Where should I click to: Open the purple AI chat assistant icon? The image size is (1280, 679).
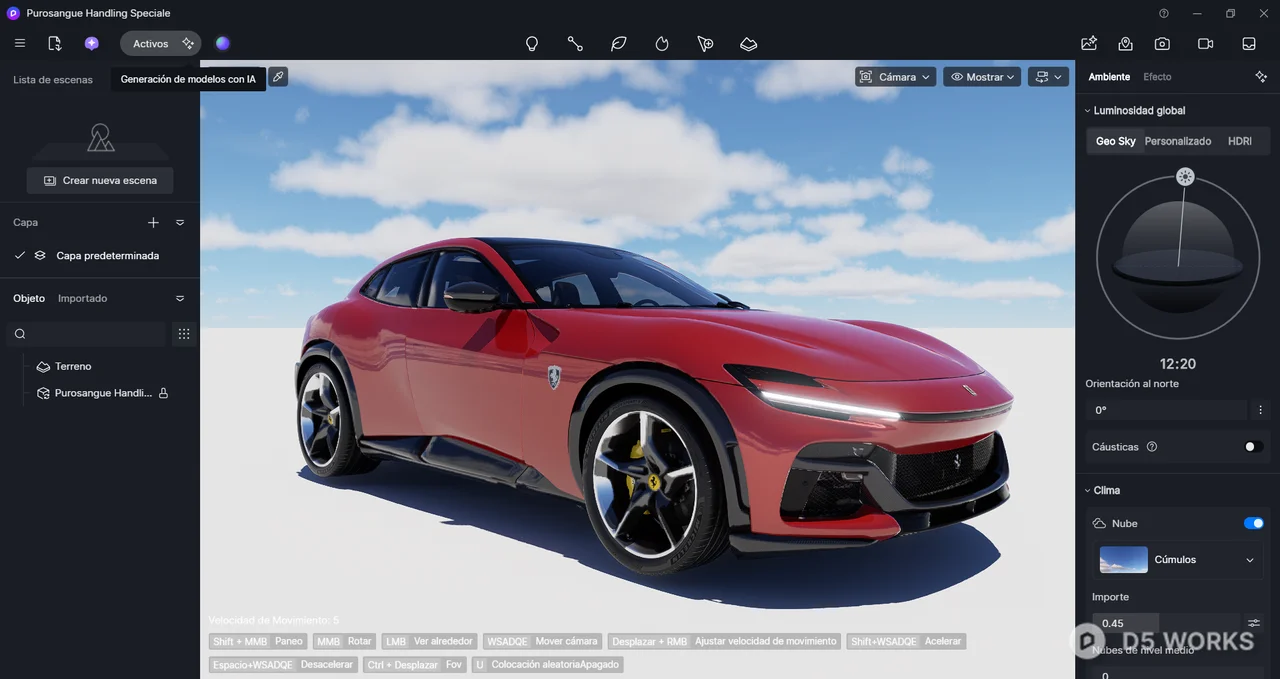click(x=92, y=43)
